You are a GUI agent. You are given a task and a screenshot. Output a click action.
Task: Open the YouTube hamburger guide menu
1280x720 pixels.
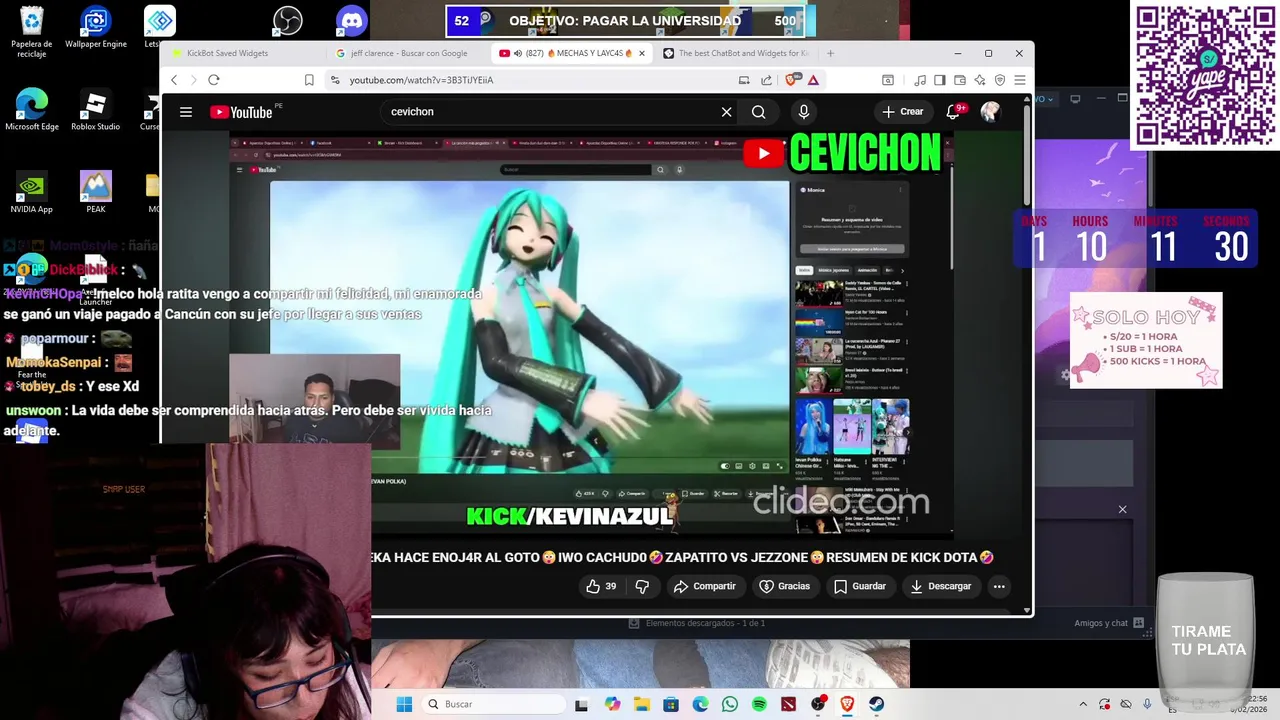click(186, 112)
